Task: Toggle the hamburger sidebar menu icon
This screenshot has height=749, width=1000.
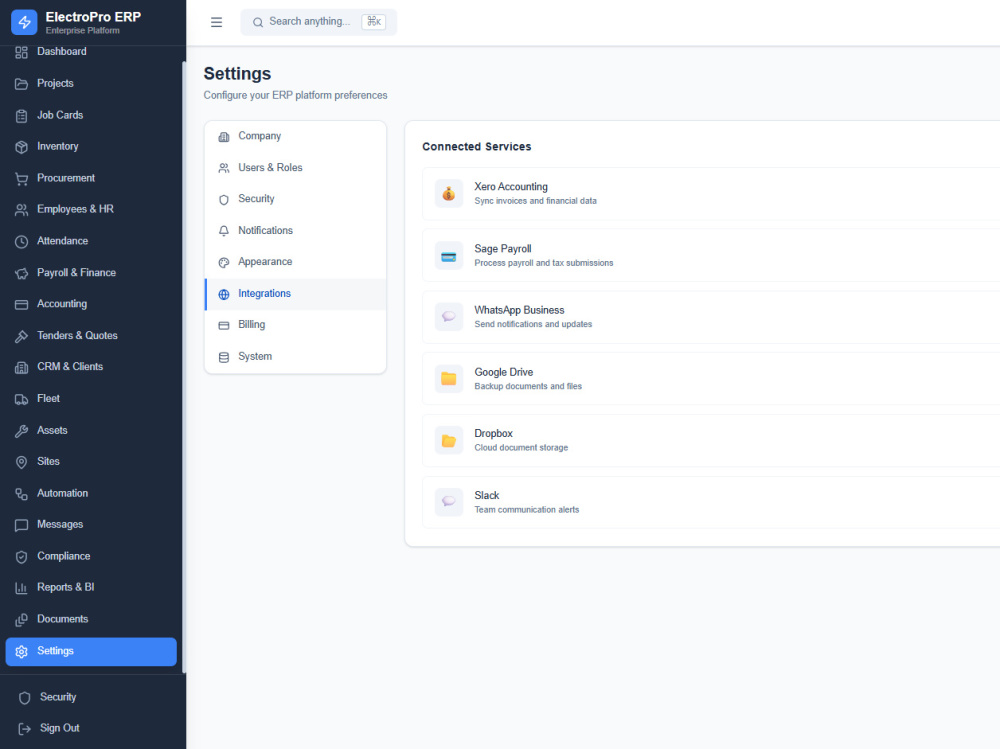Action: click(217, 22)
